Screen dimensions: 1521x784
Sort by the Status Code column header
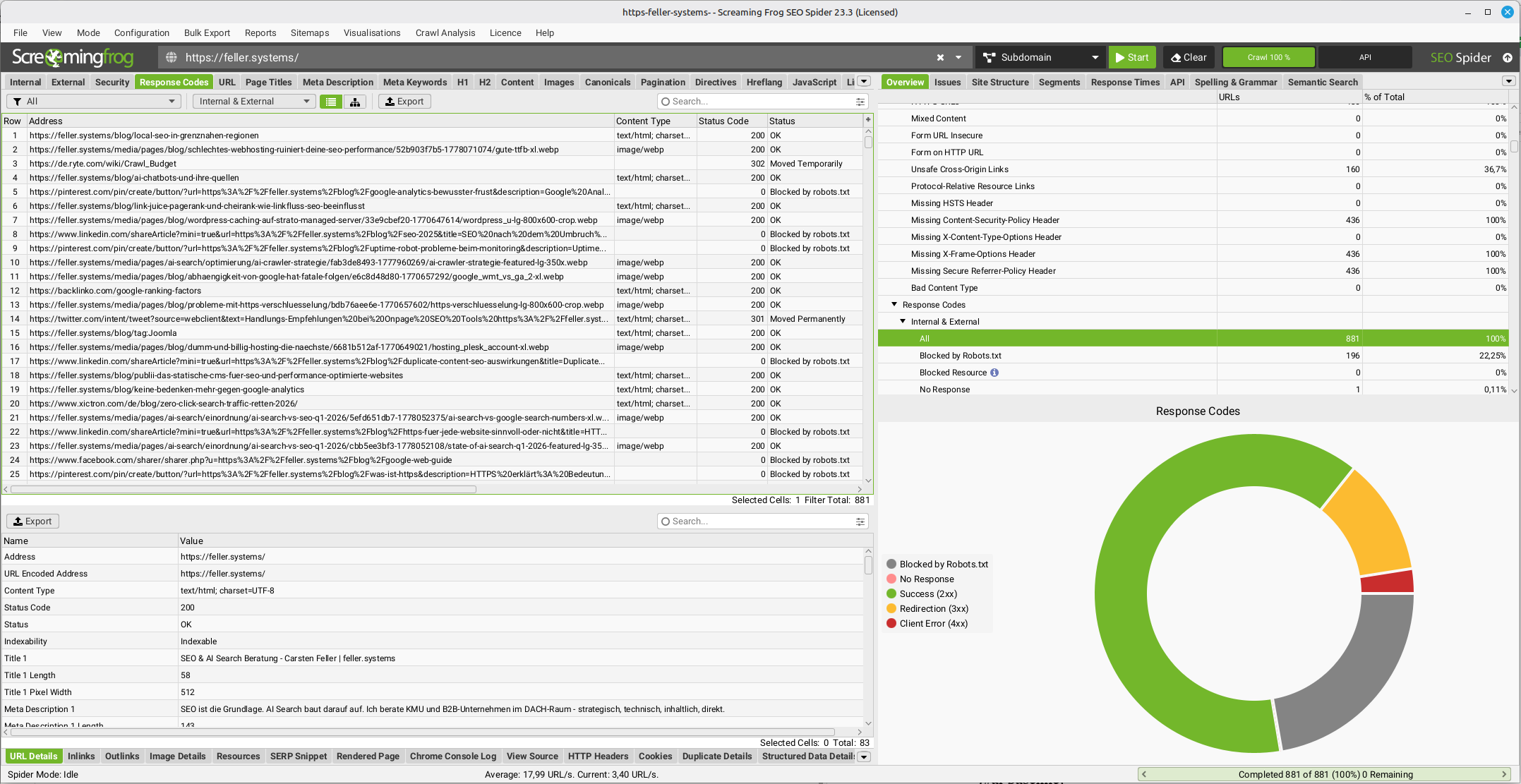(732, 121)
